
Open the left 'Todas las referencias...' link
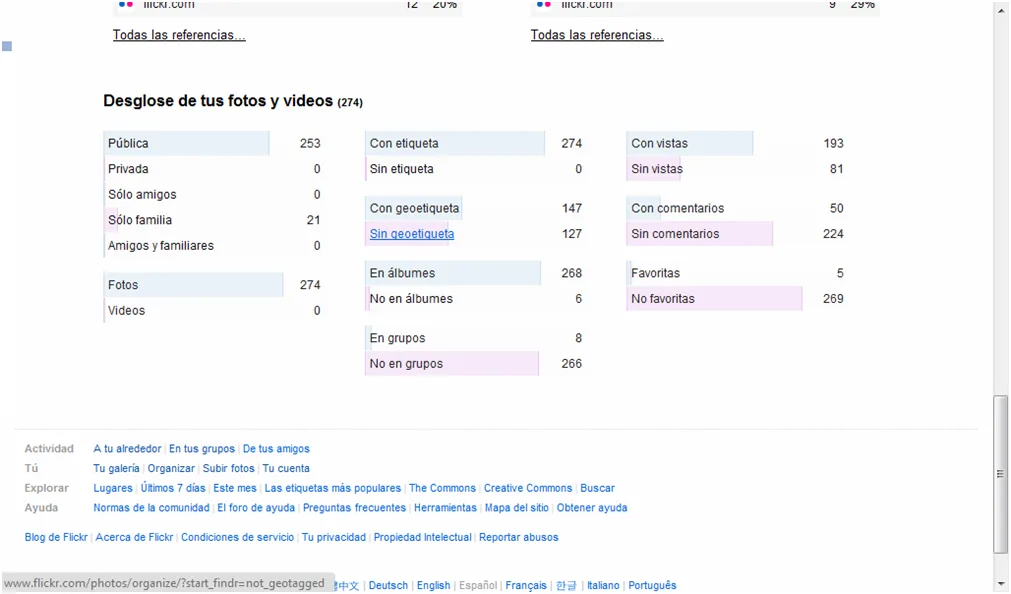[178, 34]
